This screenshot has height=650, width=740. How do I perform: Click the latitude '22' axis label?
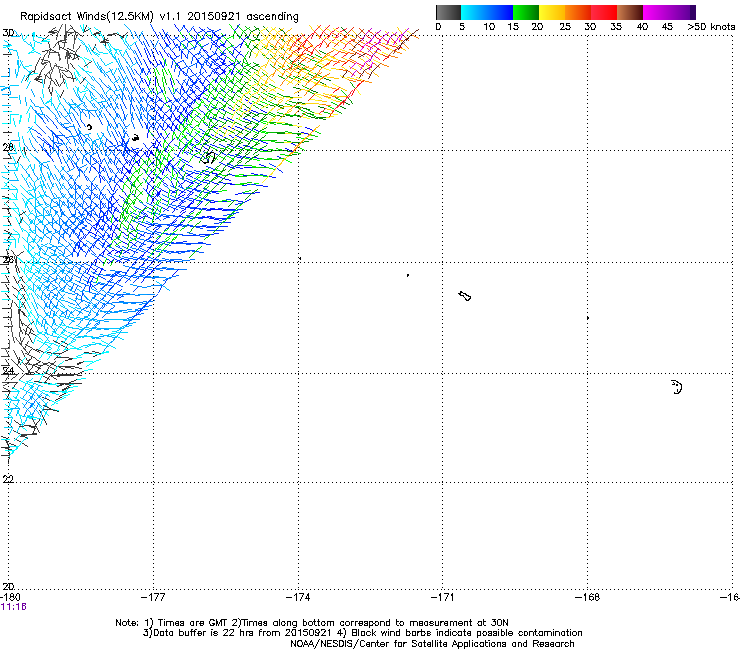[x=8, y=479]
